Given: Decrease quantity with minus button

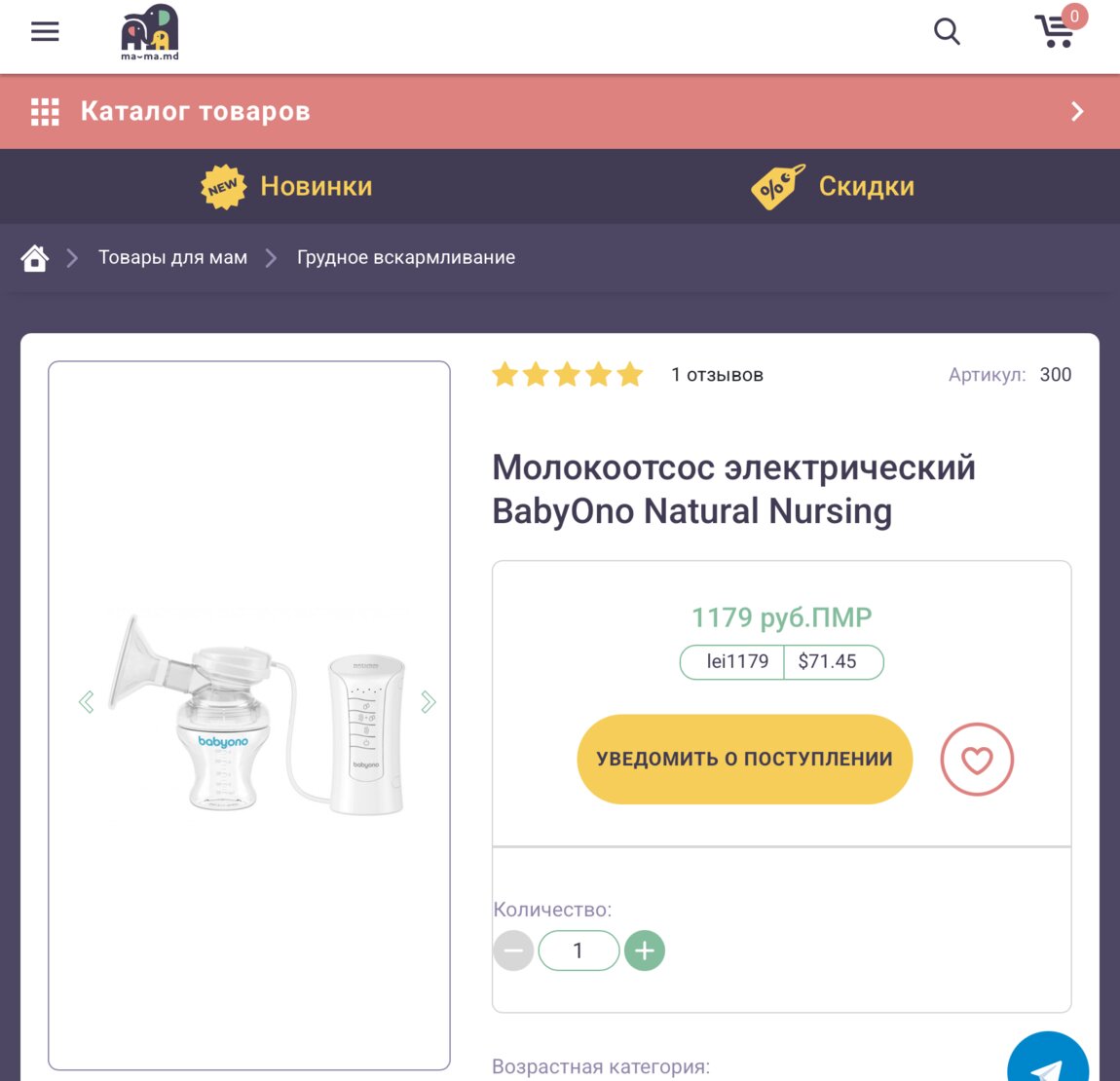Looking at the screenshot, I should (513, 951).
